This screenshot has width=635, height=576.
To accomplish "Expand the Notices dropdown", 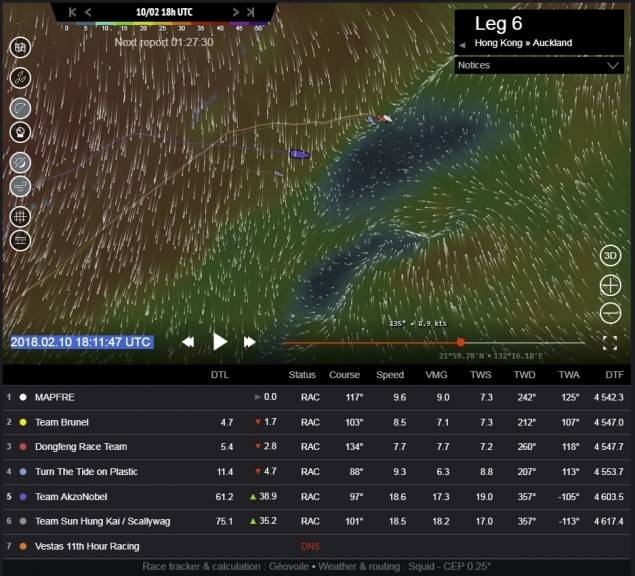I will tap(539, 65).
